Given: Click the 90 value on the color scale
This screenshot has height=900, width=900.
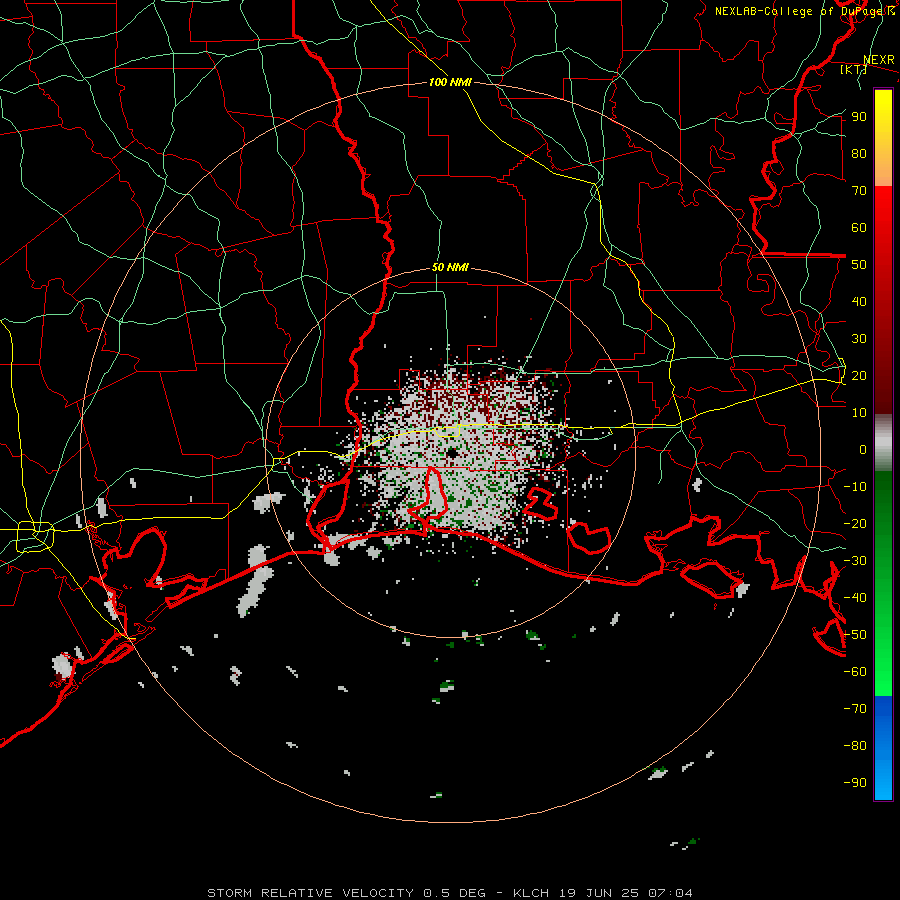Looking at the screenshot, I should coord(859,117).
